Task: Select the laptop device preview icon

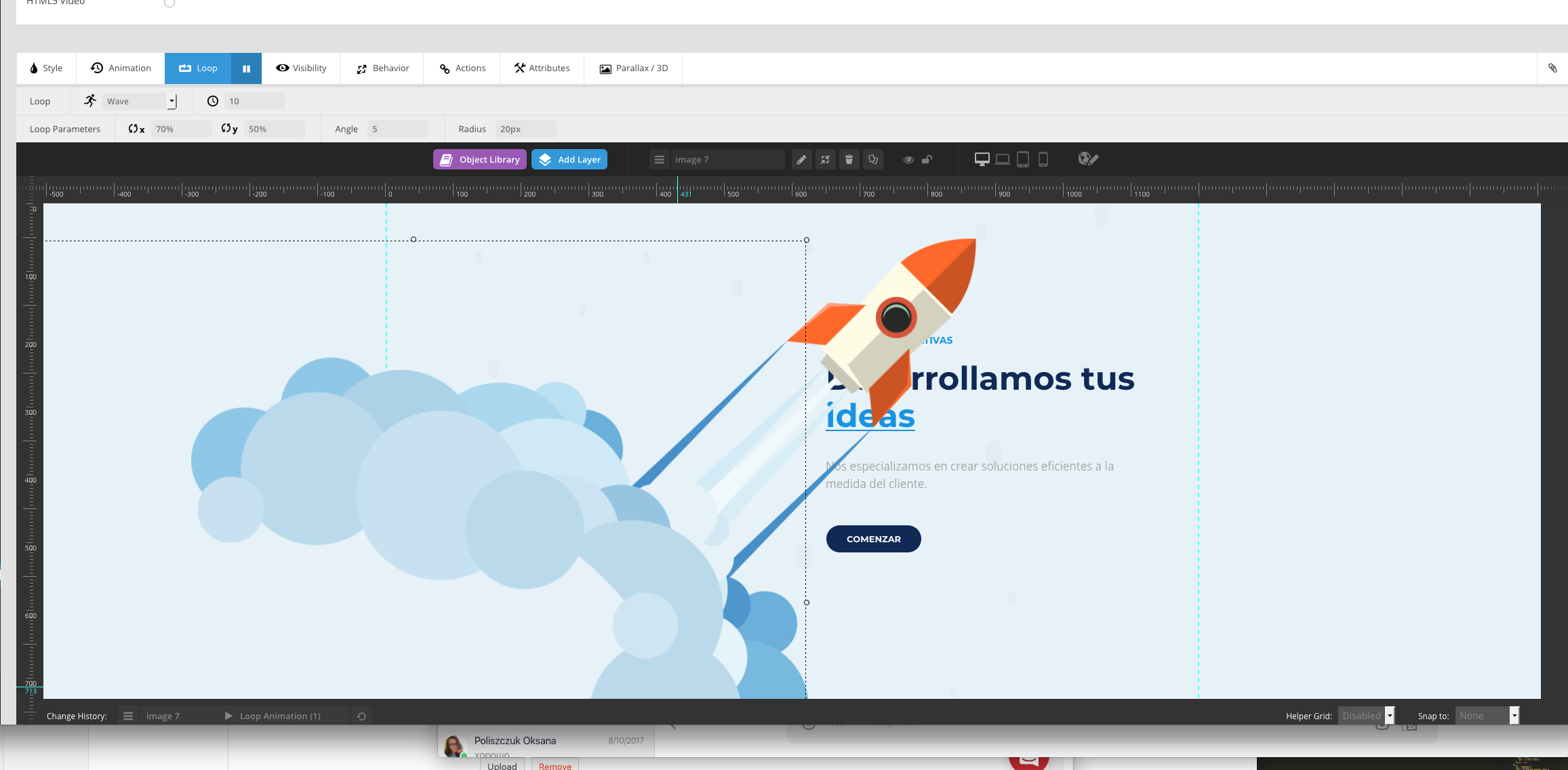Action: [x=1003, y=159]
